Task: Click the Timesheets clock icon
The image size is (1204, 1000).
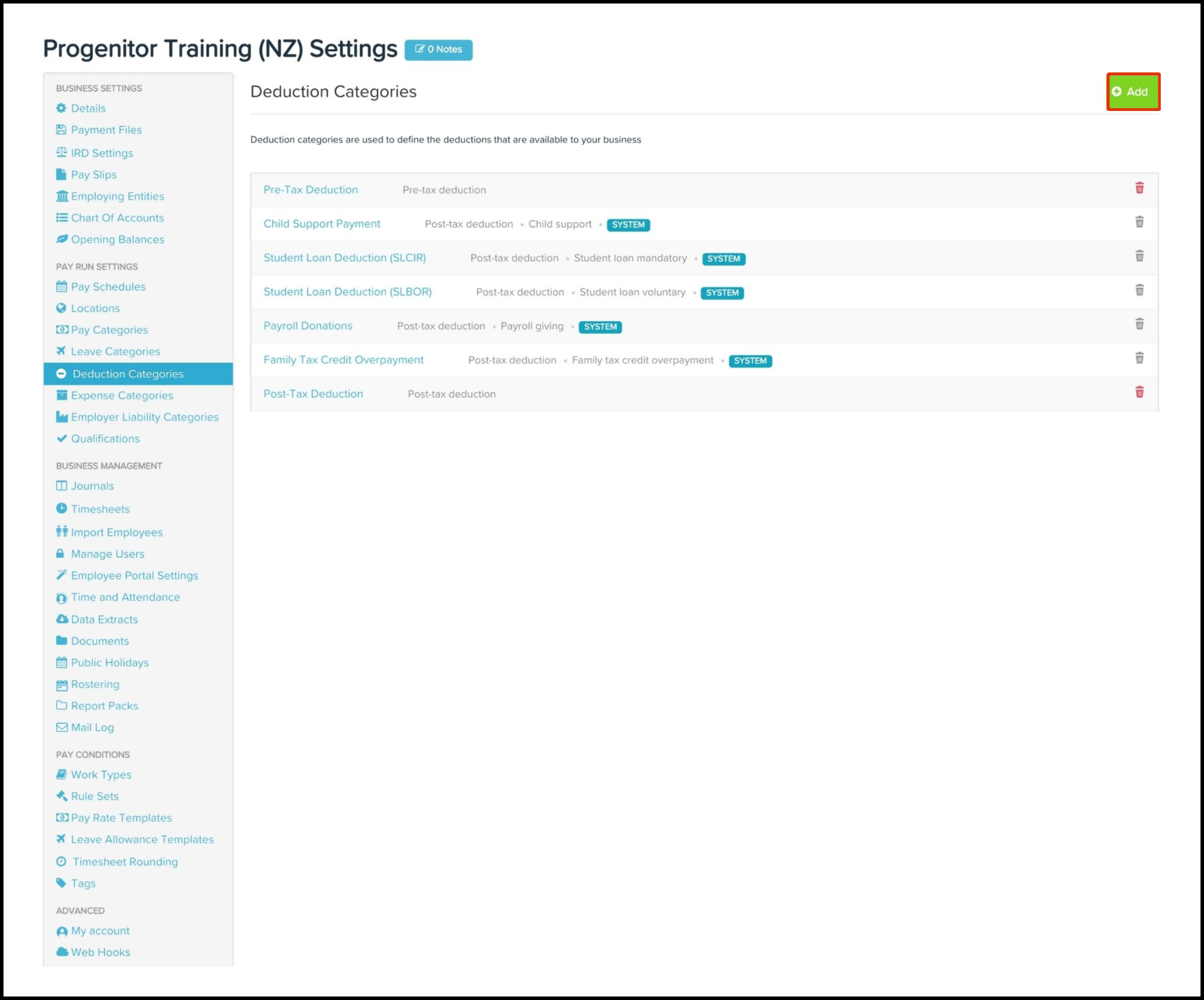Action: [x=61, y=508]
